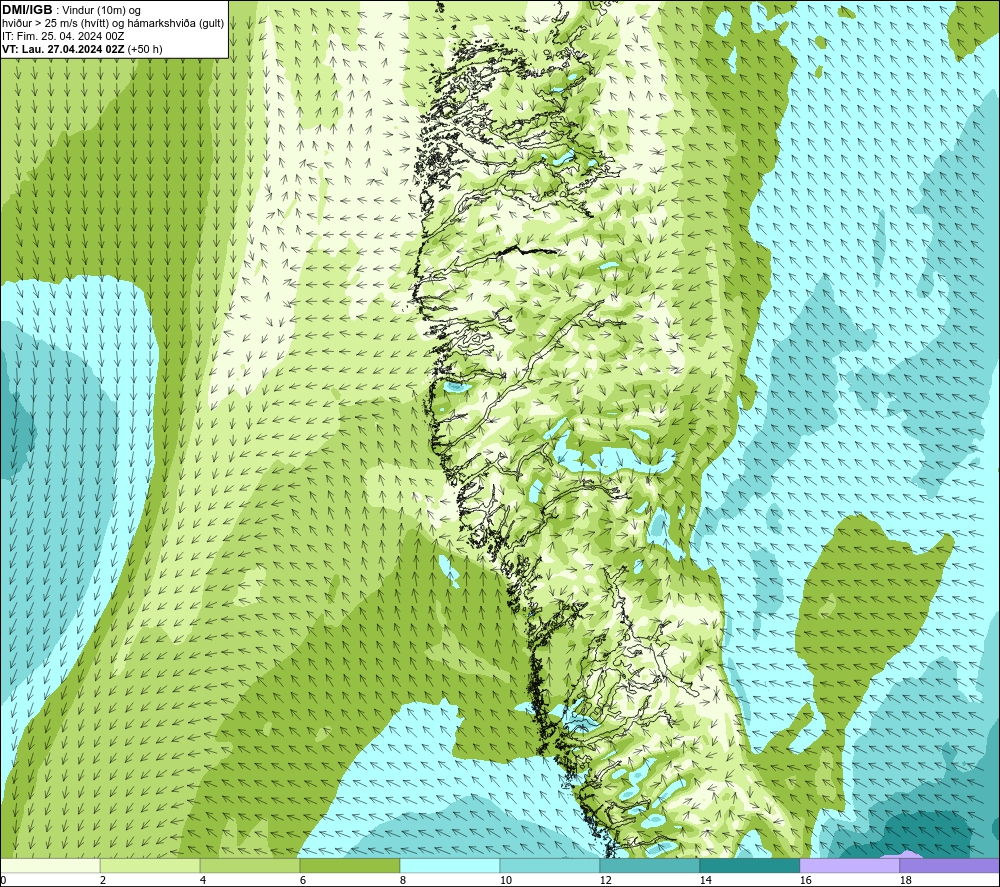Click the 4–6 m/s green legend swatch
Screen dimensions: 1000x887
coord(250,865)
